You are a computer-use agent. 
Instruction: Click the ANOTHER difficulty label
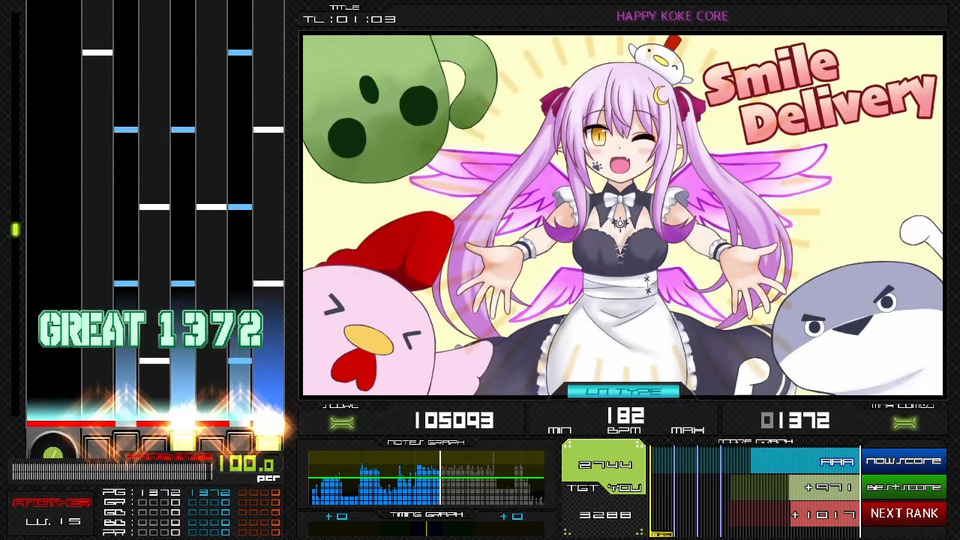(52, 503)
